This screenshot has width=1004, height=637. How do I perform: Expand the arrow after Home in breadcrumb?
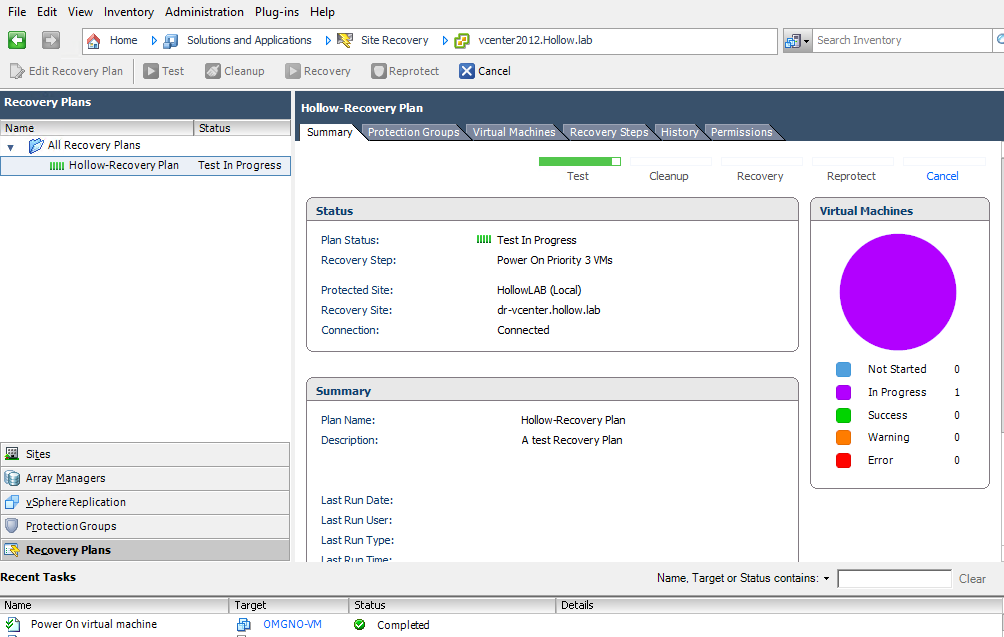(x=154, y=41)
